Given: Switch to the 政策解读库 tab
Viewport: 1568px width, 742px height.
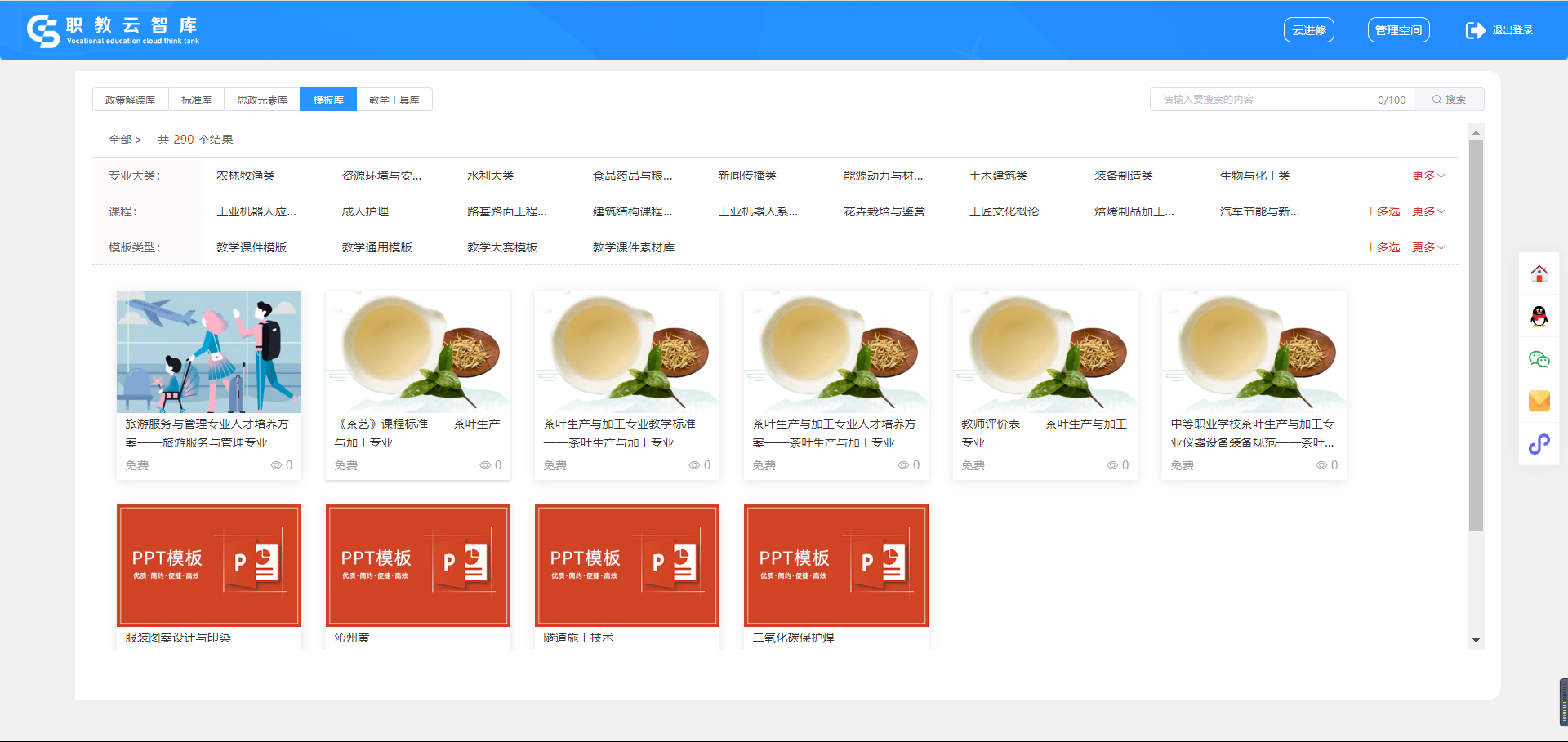Looking at the screenshot, I should click(130, 100).
